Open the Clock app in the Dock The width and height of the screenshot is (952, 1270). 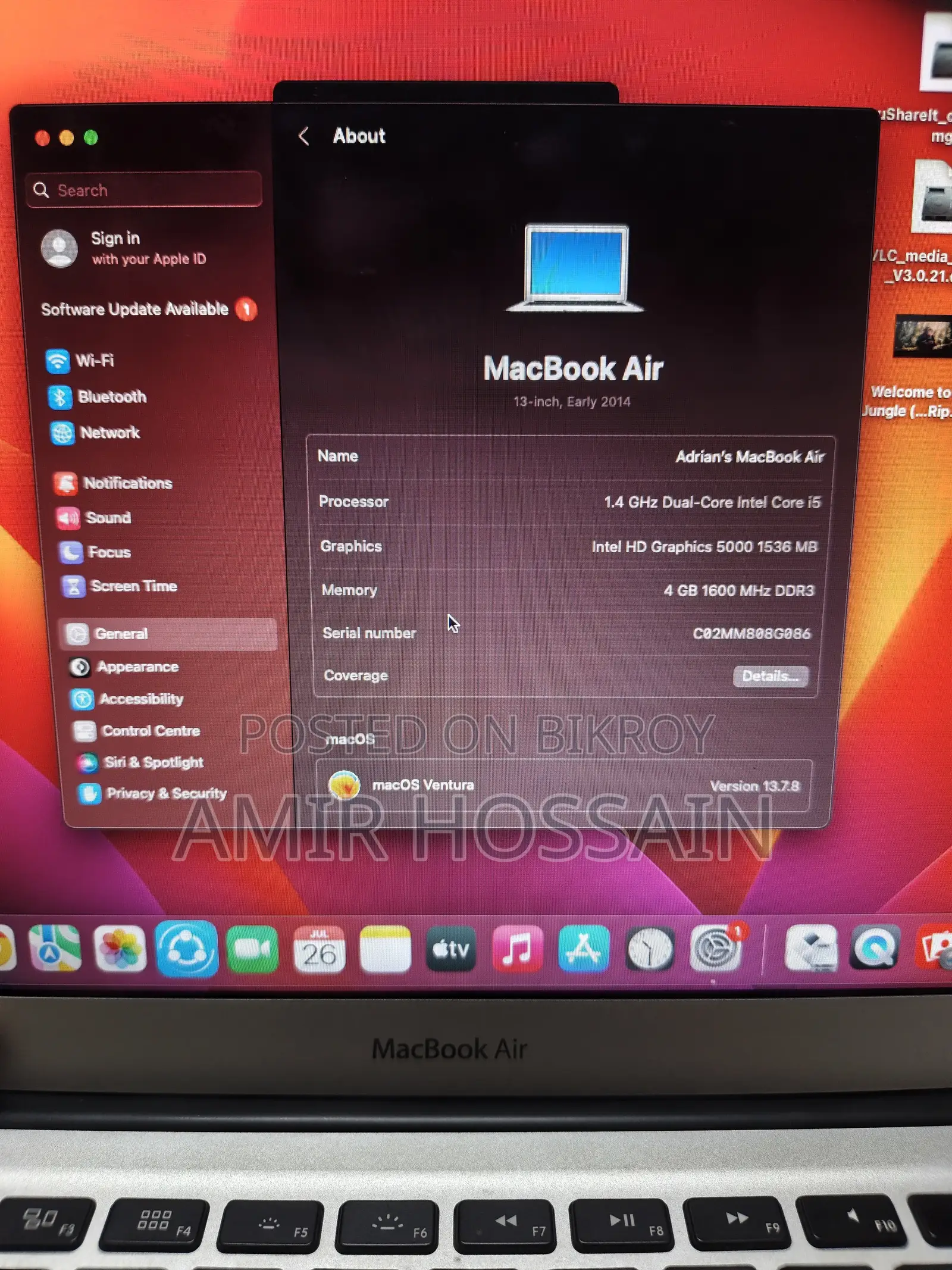click(650, 950)
